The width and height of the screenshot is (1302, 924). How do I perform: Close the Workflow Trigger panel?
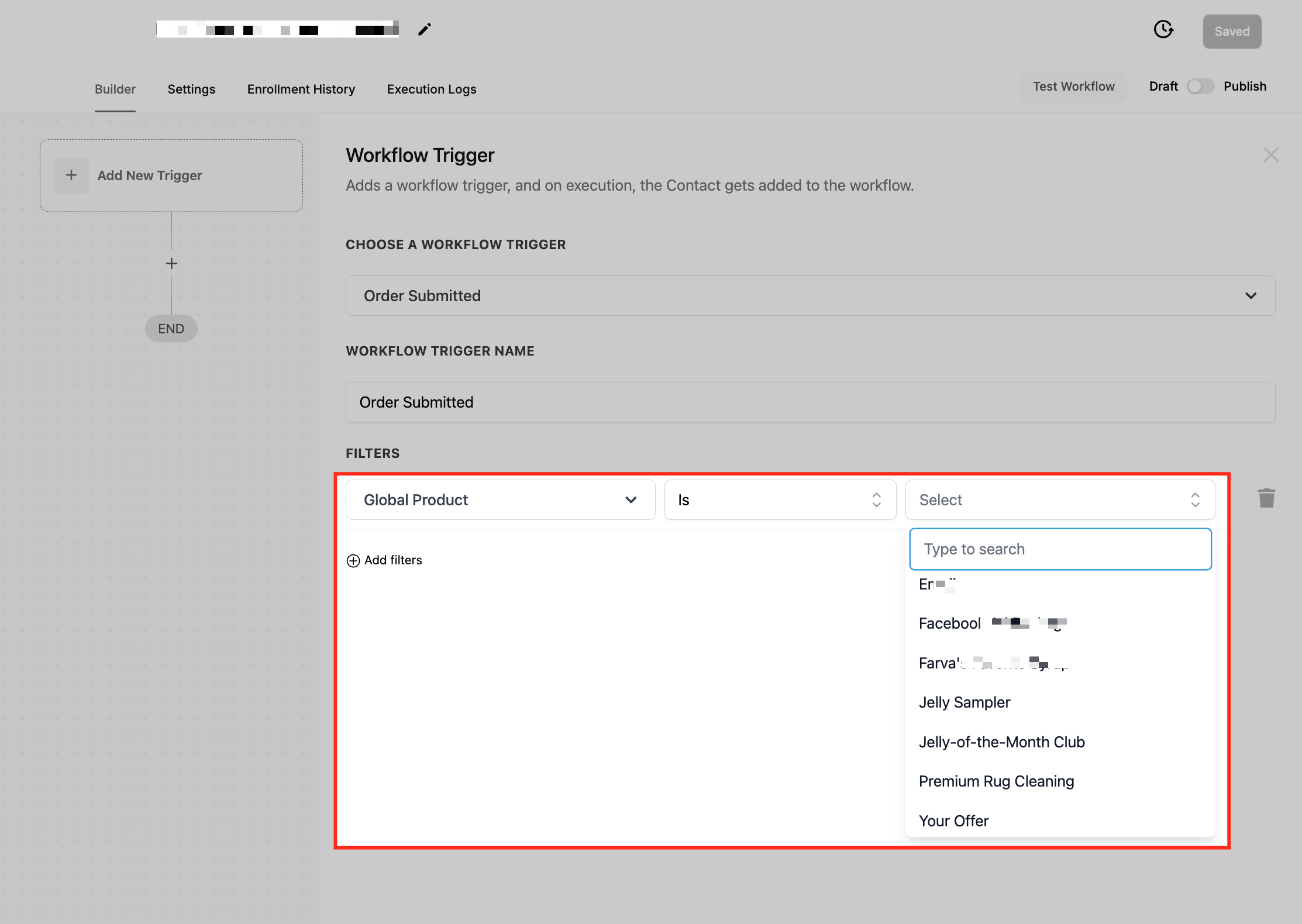point(1270,155)
